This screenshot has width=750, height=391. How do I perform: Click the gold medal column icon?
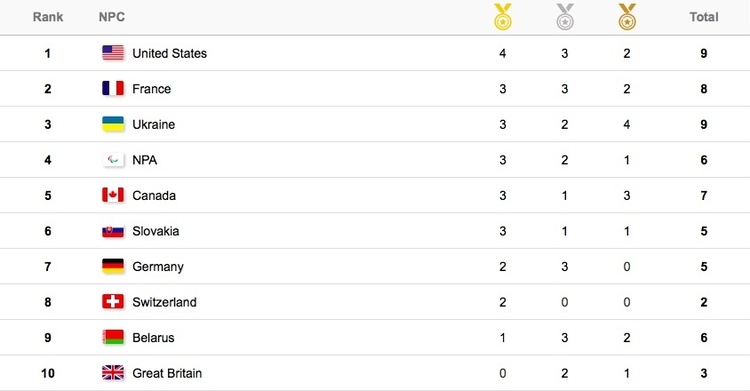pyautogui.click(x=503, y=17)
